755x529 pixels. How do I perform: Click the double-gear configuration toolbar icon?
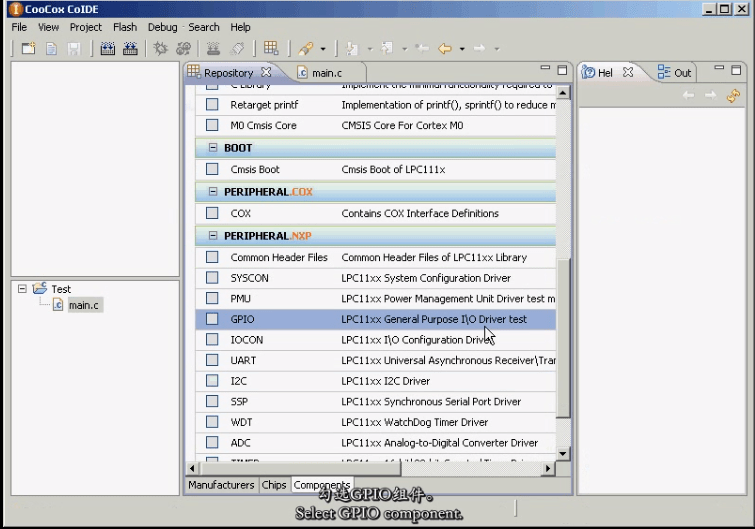point(183,48)
